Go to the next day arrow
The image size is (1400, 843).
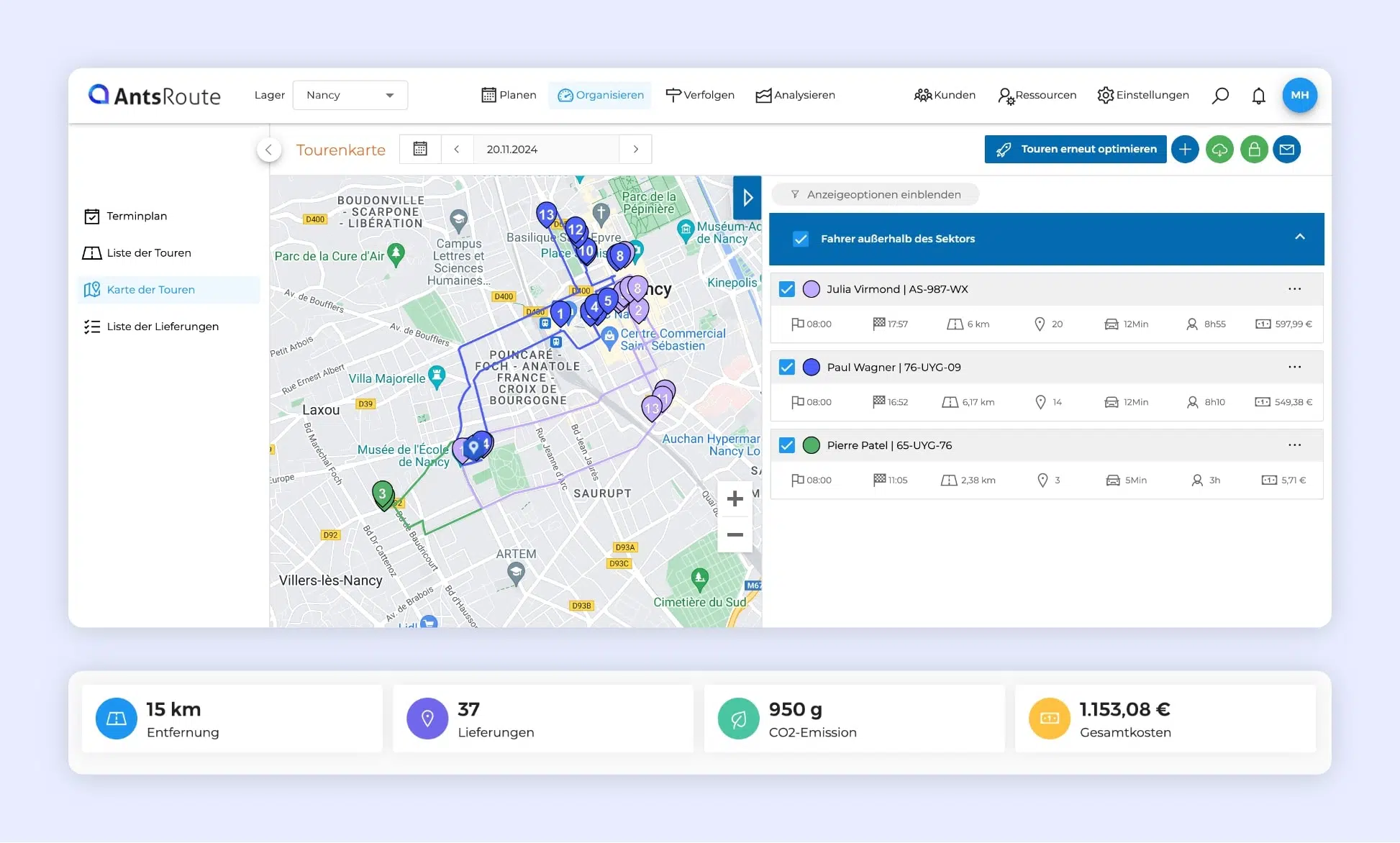(636, 149)
